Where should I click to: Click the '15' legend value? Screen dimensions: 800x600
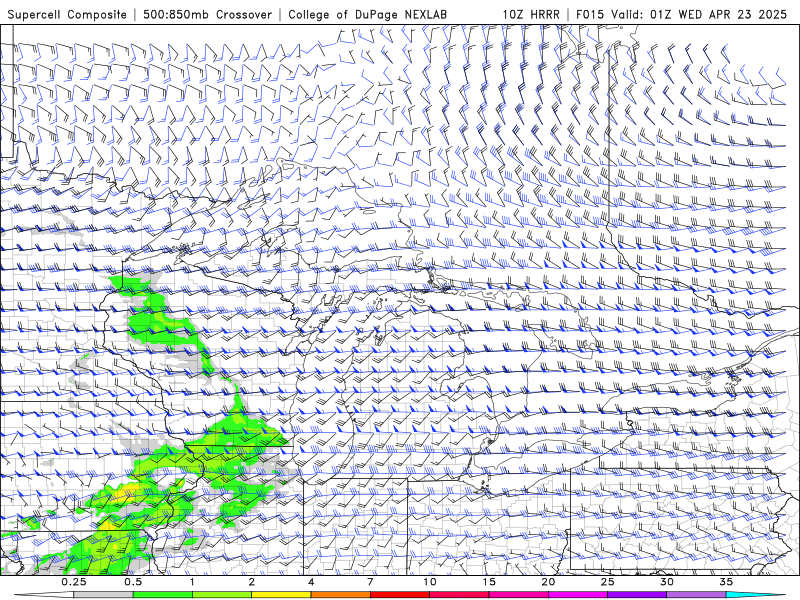point(489,582)
